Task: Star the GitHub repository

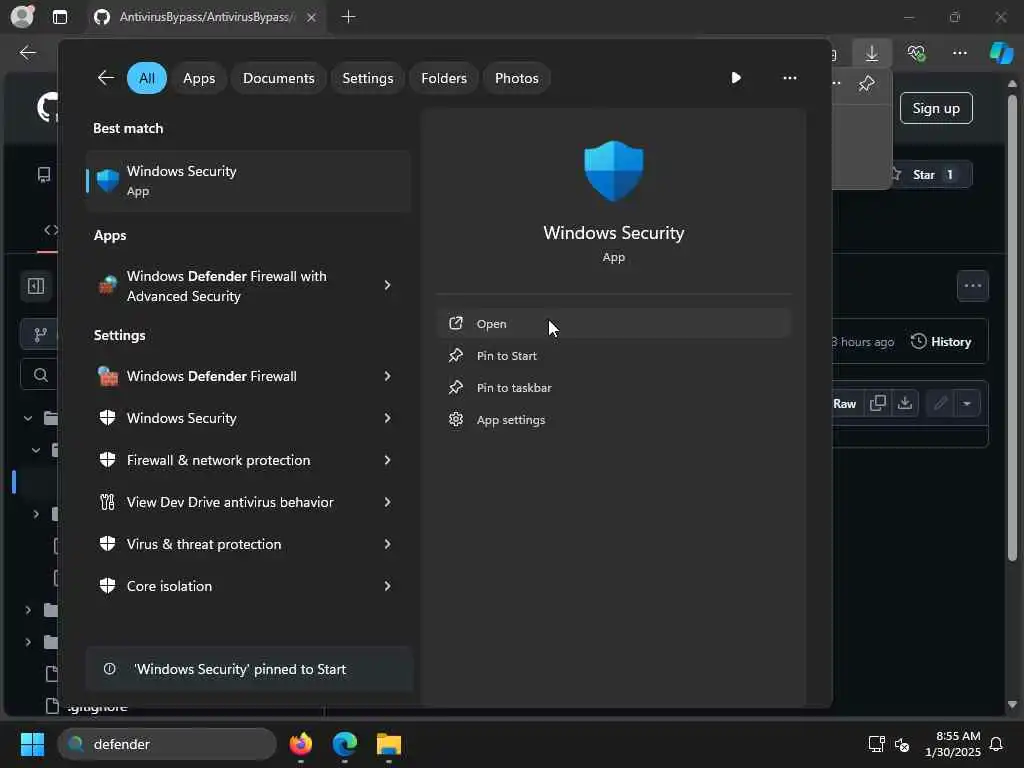Action: point(931,175)
